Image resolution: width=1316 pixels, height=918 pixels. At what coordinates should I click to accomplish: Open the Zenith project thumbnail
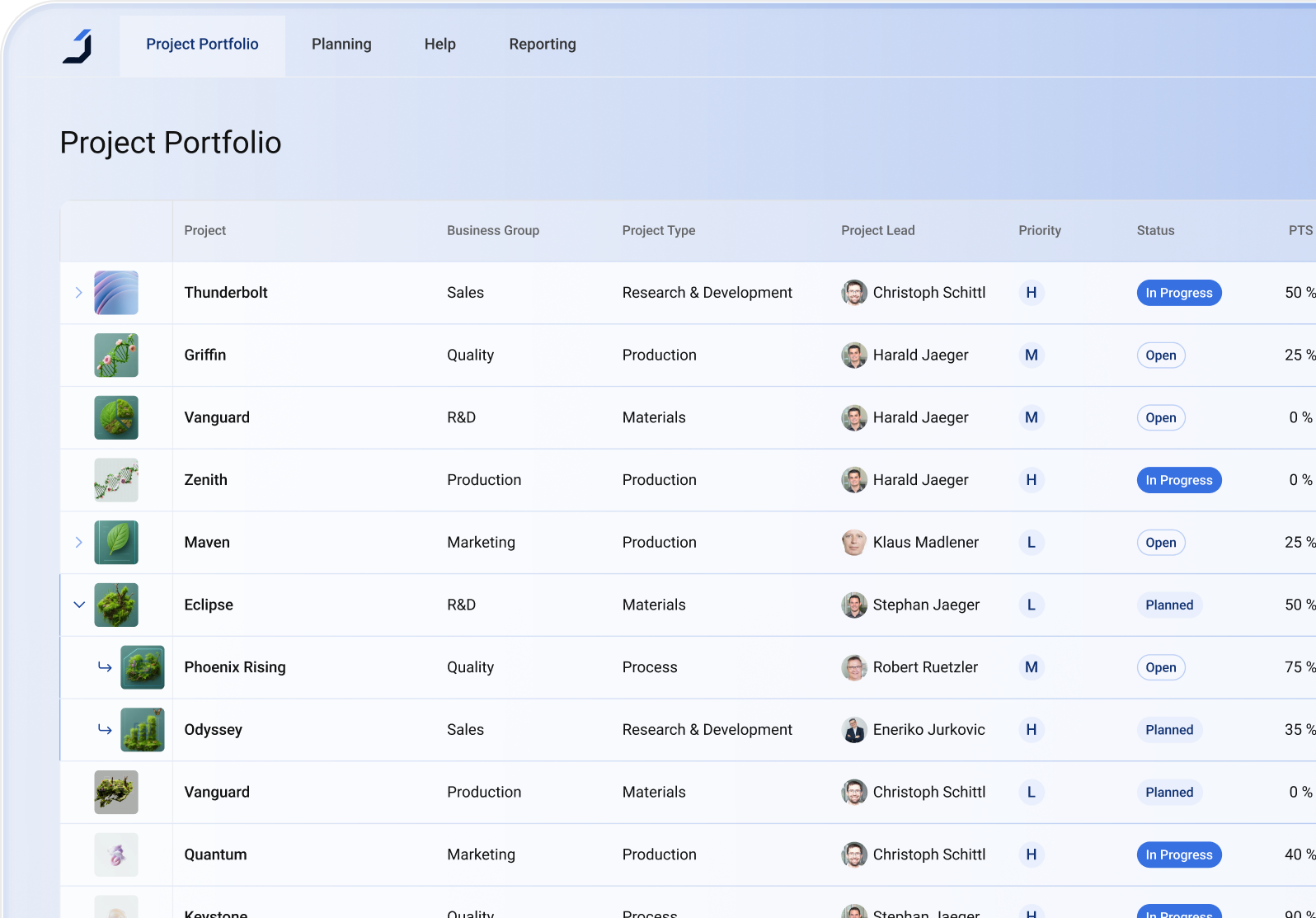116,480
